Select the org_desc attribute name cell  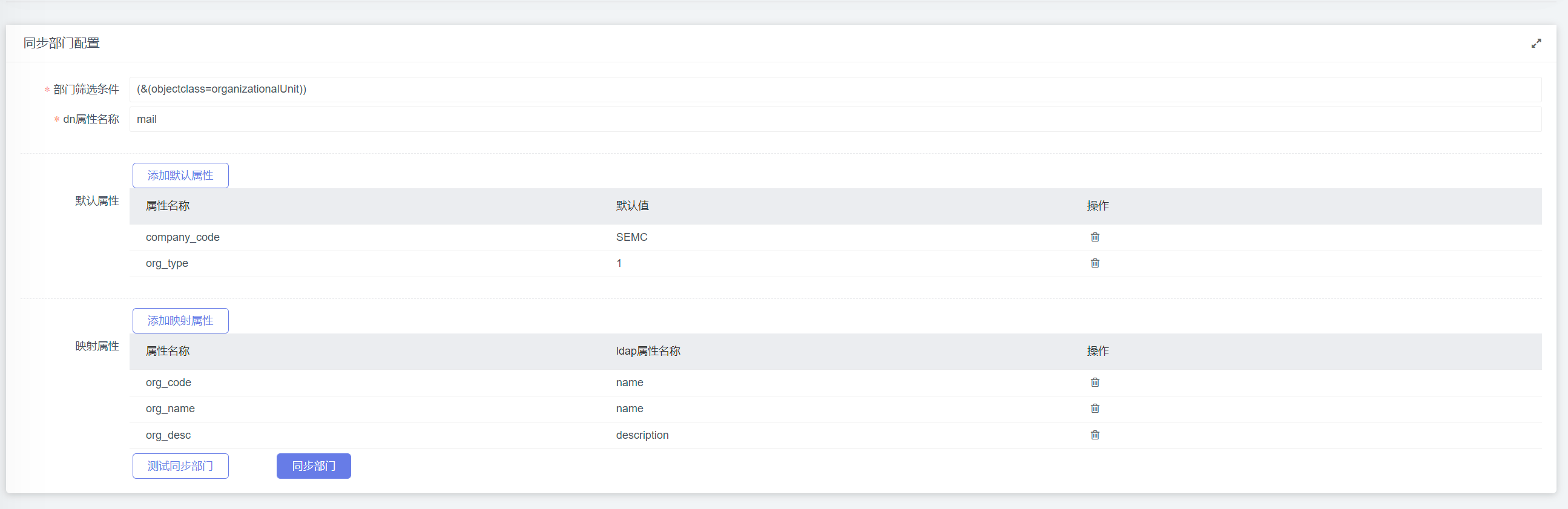[168, 435]
